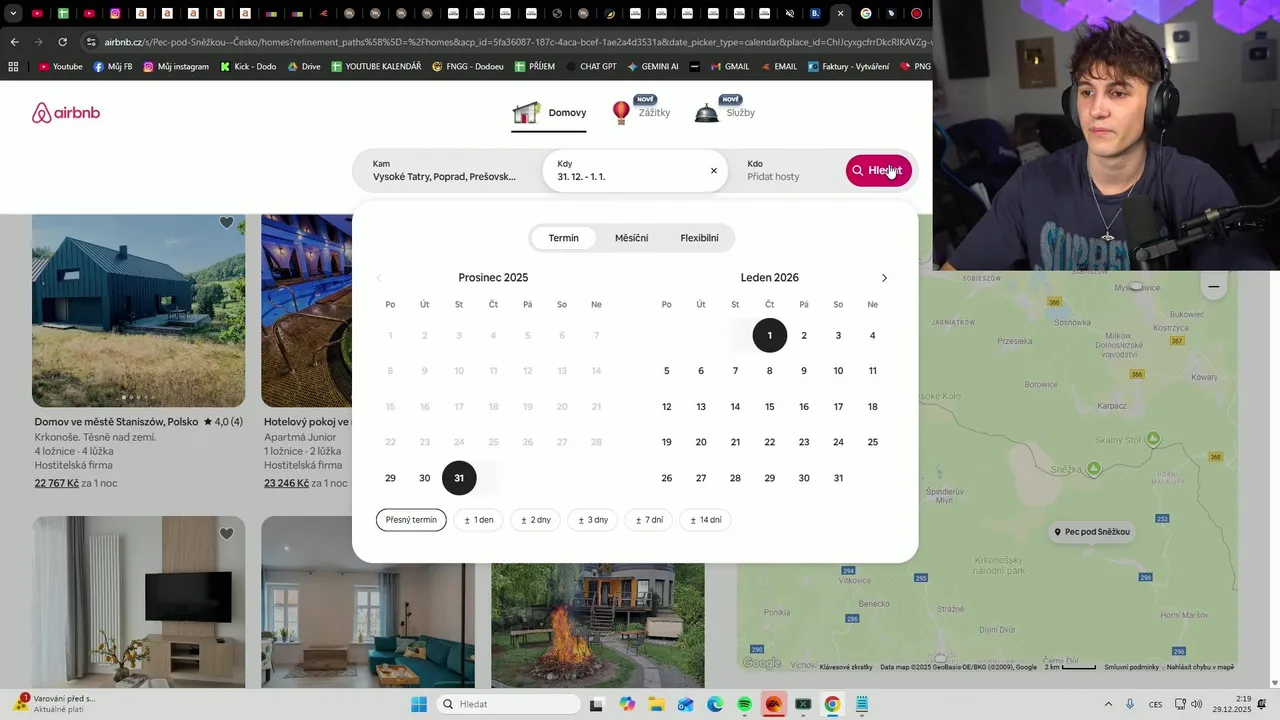Favorite the white living room listing
The width and height of the screenshot is (1280, 720).
[x=227, y=534]
